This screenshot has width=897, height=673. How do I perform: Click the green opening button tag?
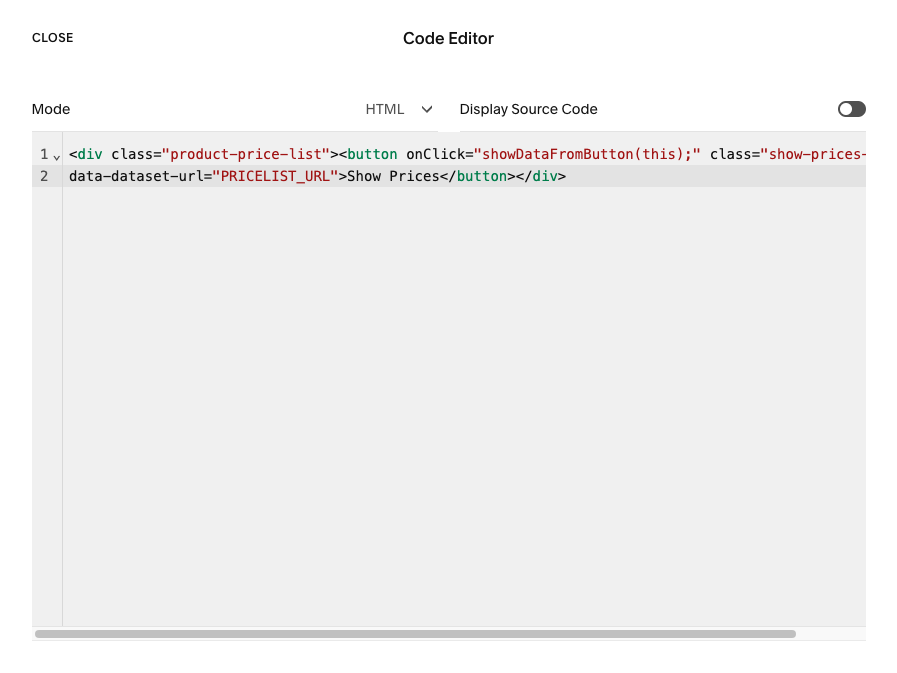[x=372, y=154]
